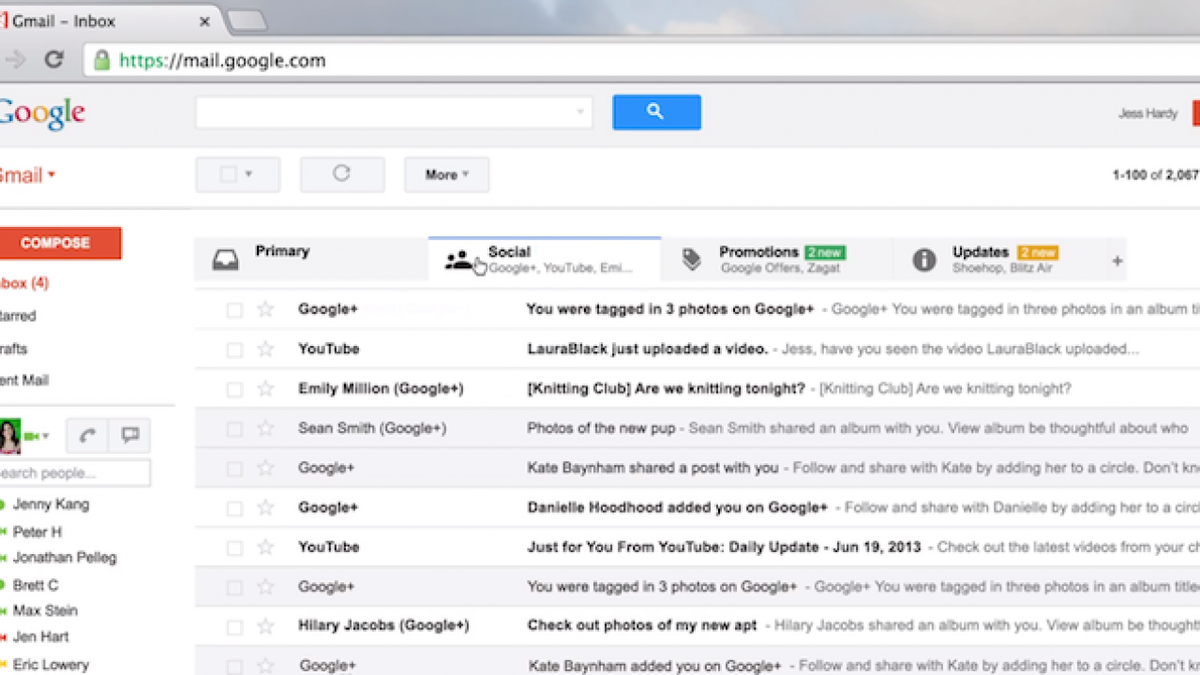Open a new chat with the chat bubble icon
Image resolution: width=1200 pixels, height=675 pixels.
tap(129, 434)
